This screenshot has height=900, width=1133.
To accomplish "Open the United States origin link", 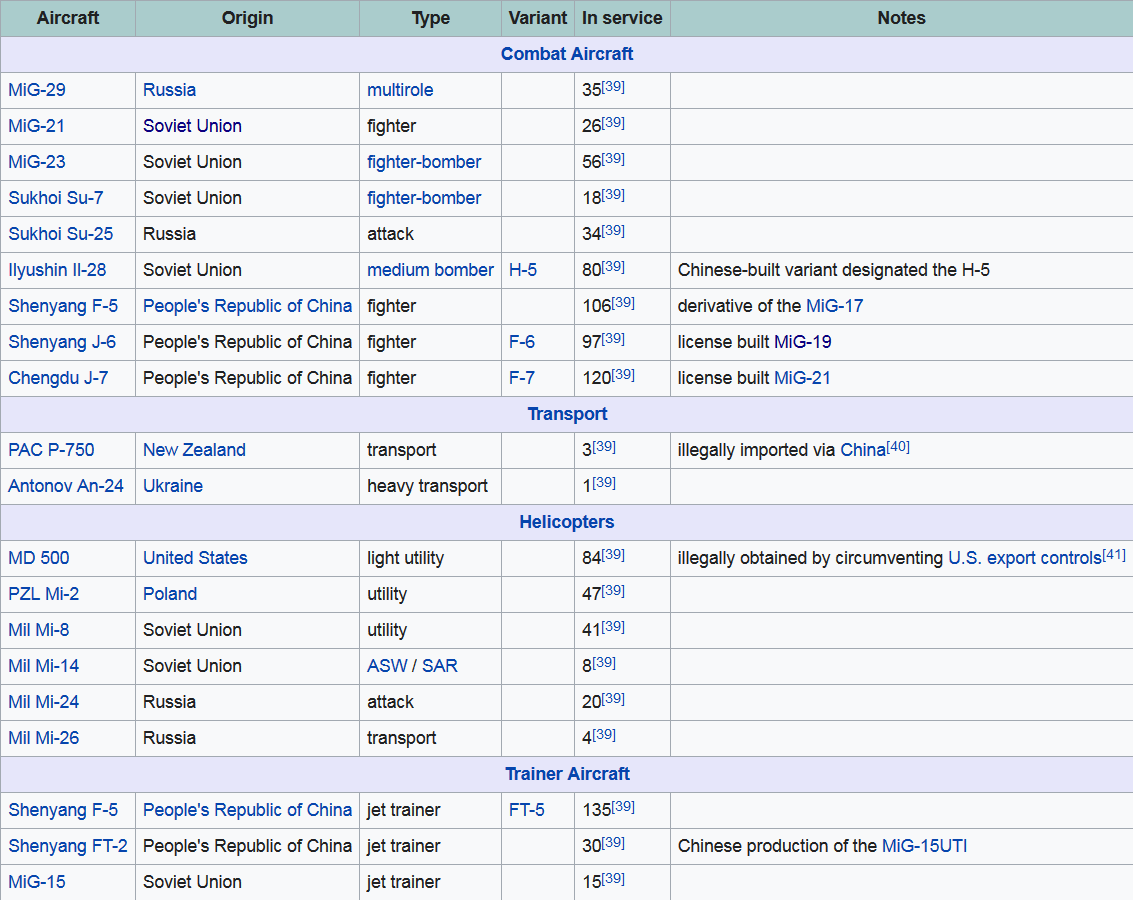I will coord(195,558).
